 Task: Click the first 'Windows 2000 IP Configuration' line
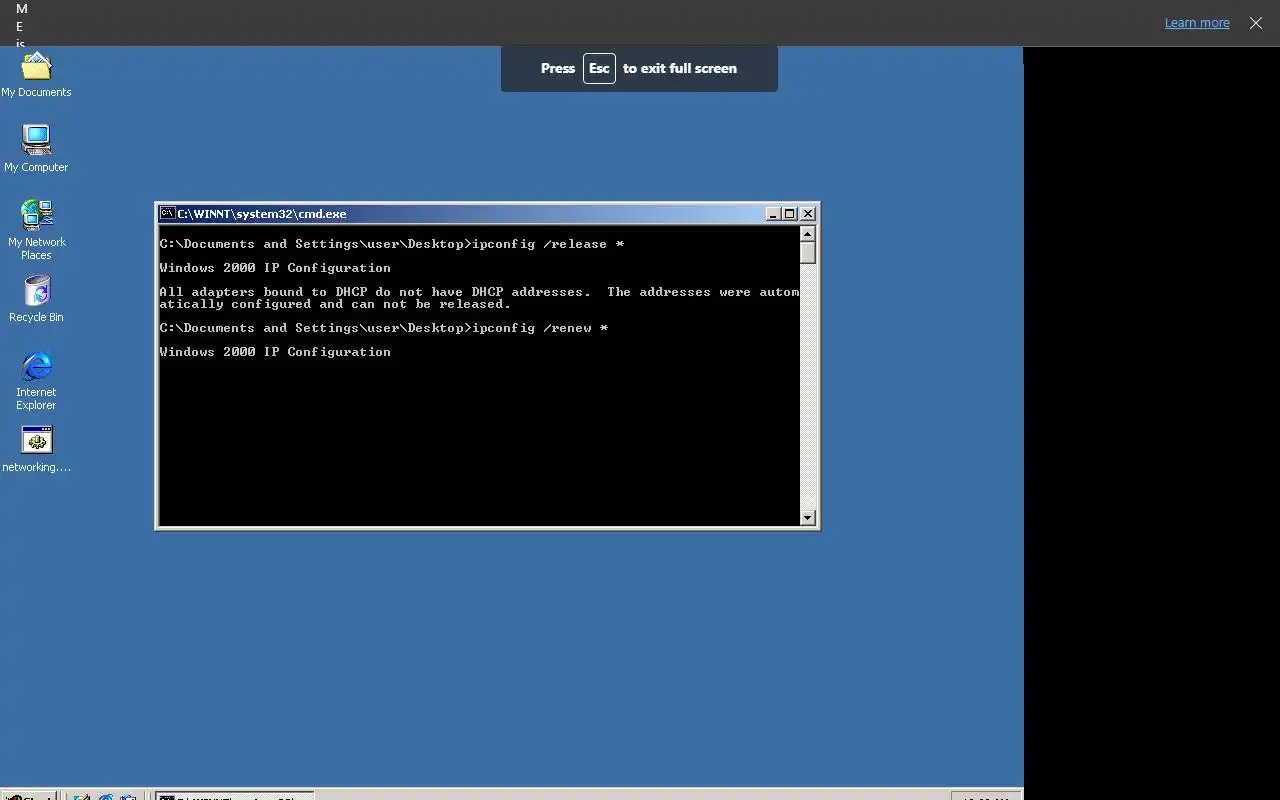pos(275,268)
